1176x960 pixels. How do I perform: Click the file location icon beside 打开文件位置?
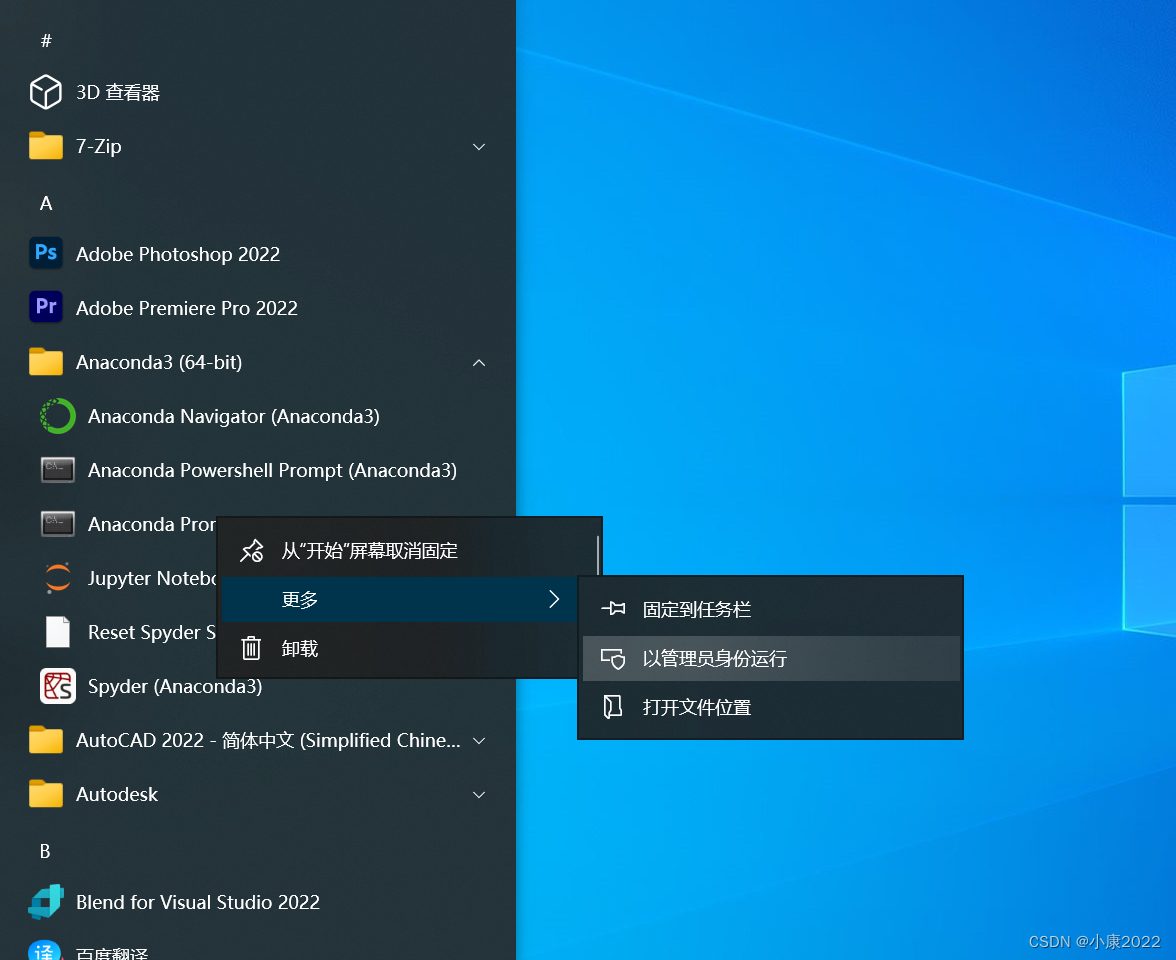coord(613,706)
